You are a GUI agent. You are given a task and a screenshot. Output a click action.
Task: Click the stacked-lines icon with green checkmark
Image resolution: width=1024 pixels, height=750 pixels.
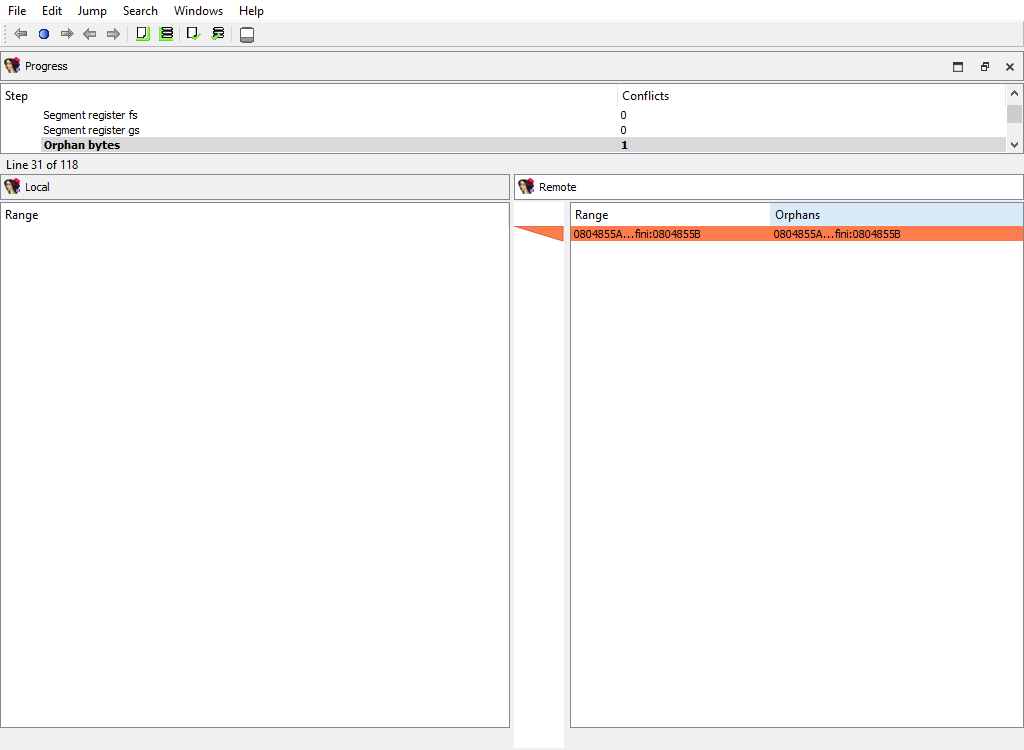[218, 34]
